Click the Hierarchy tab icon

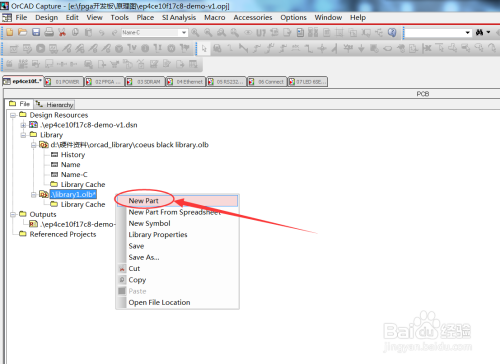click(x=39, y=104)
